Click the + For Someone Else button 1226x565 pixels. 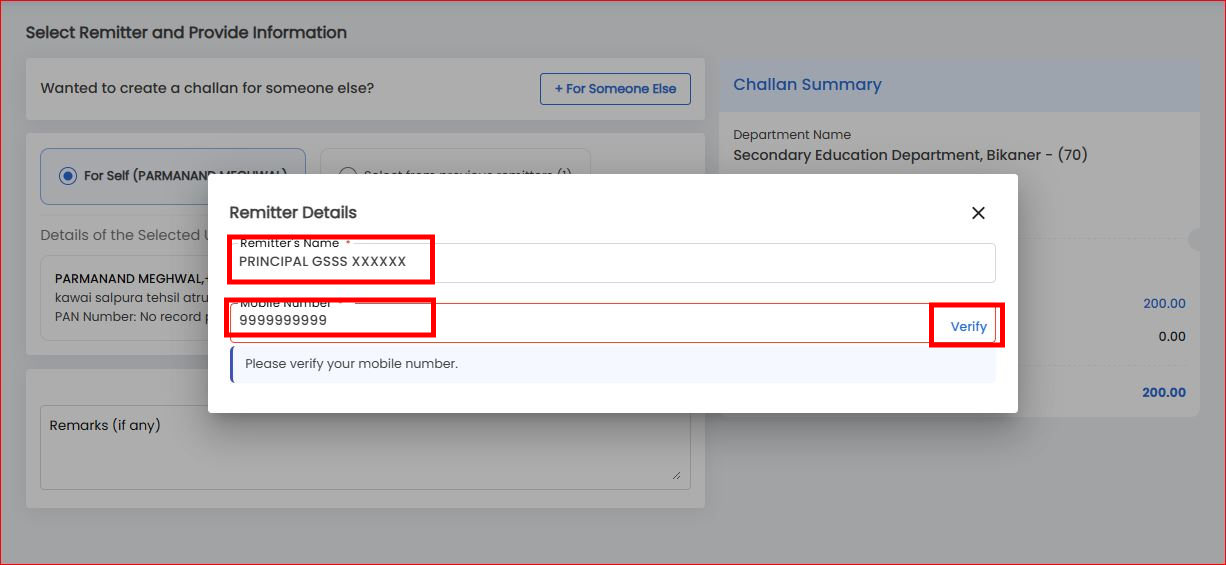click(x=615, y=88)
